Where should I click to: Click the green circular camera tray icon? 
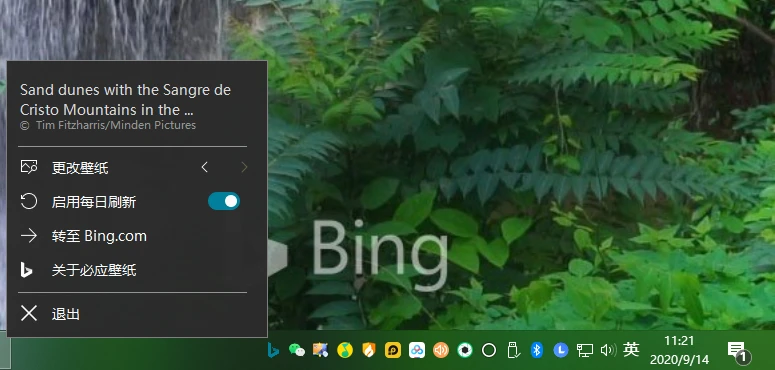point(465,350)
